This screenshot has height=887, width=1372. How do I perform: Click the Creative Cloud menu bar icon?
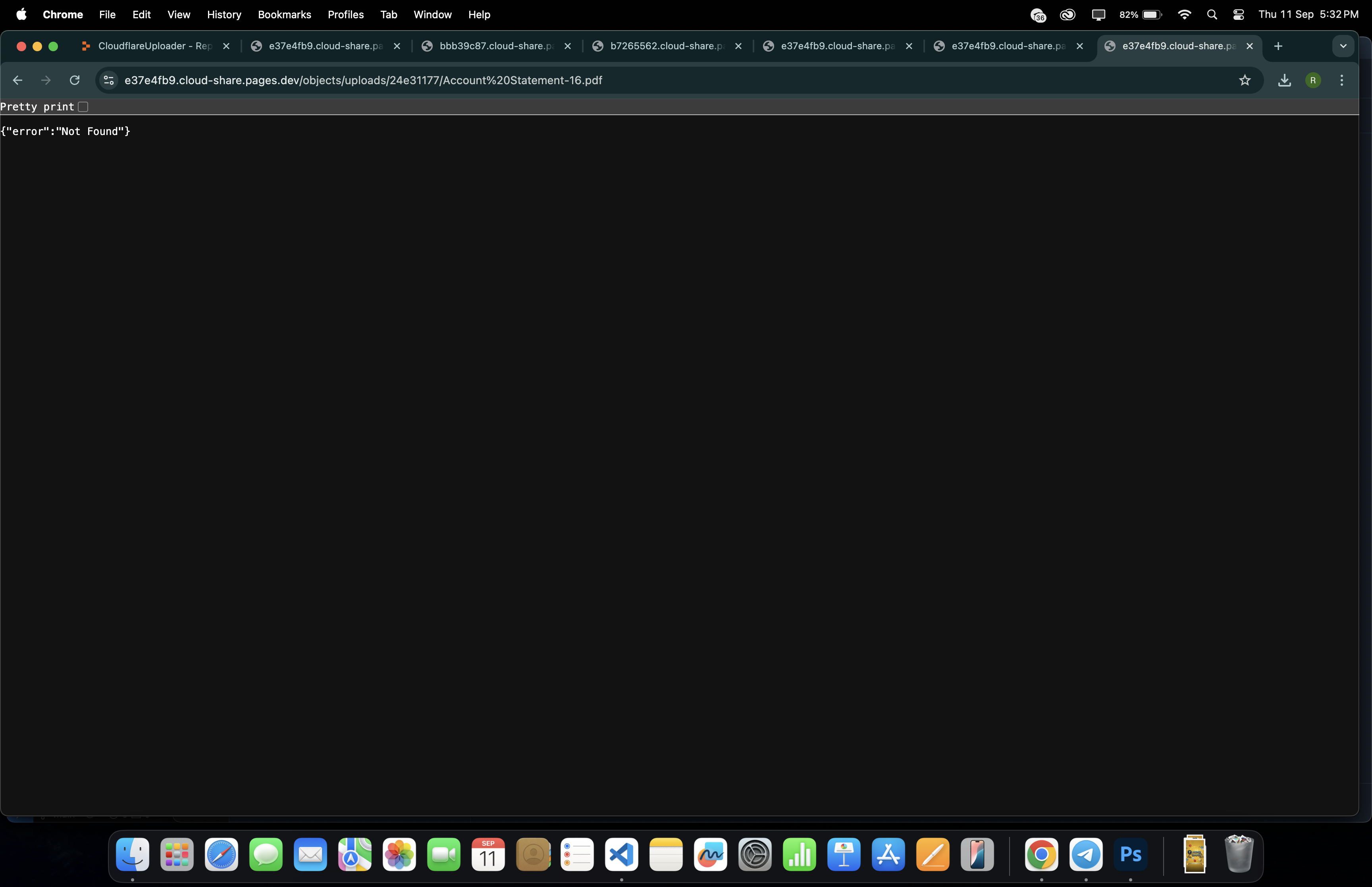tap(1068, 14)
